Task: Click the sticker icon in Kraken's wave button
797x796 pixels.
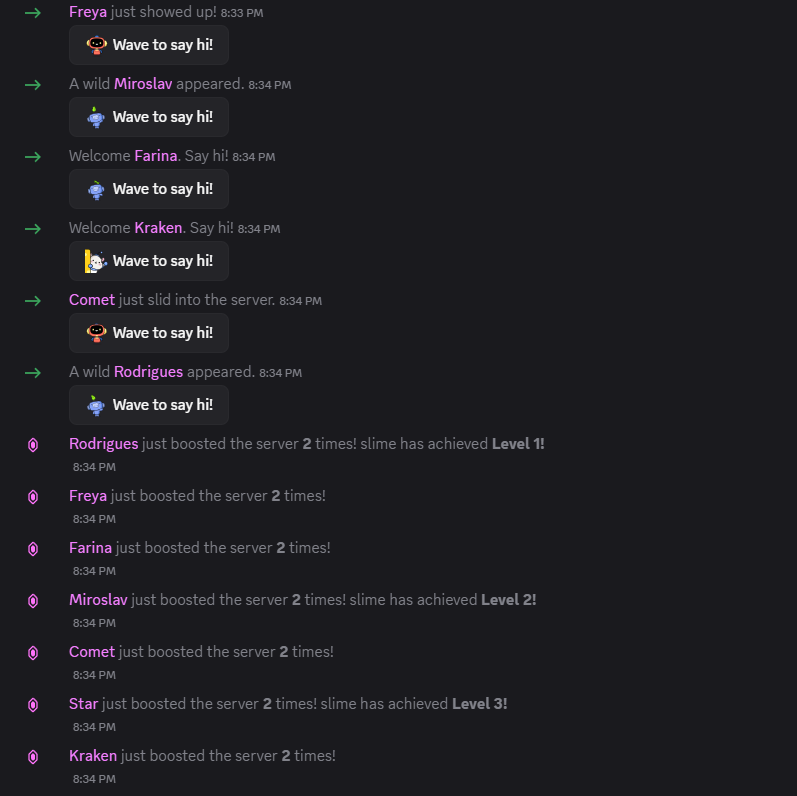Action: 96,261
